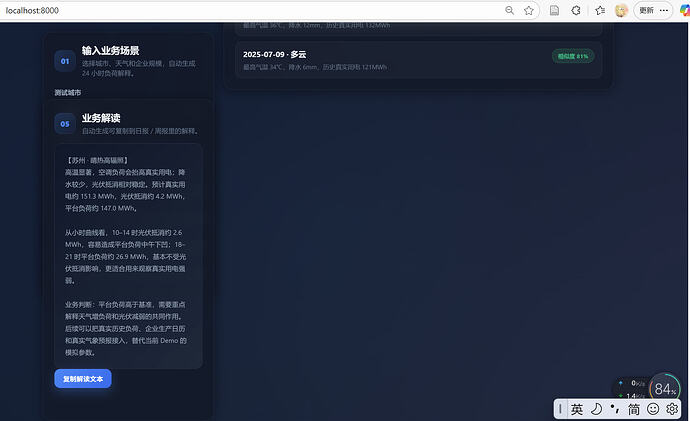Open the browser three-dot menu

[664, 10]
